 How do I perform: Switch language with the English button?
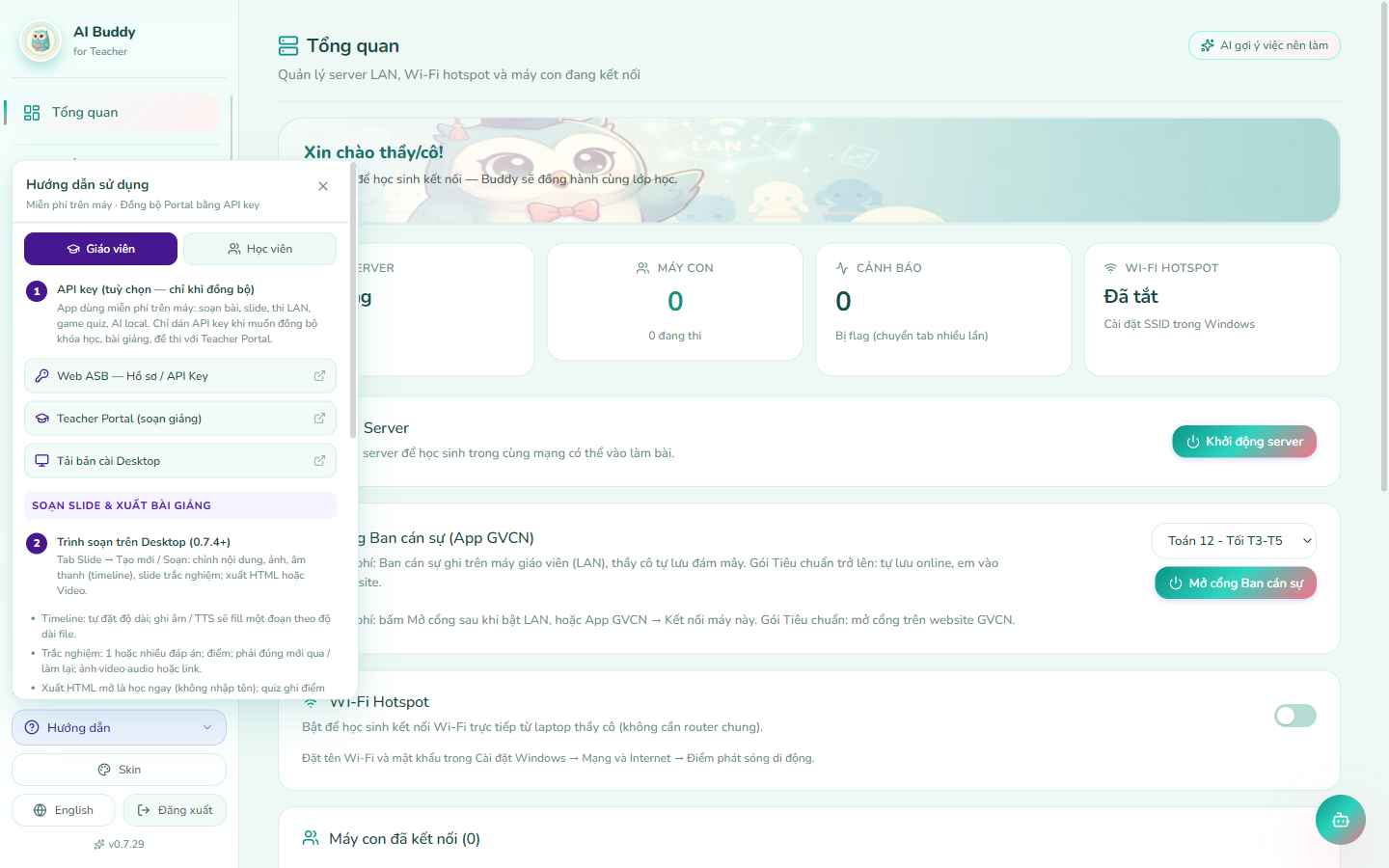pyautogui.click(x=64, y=810)
